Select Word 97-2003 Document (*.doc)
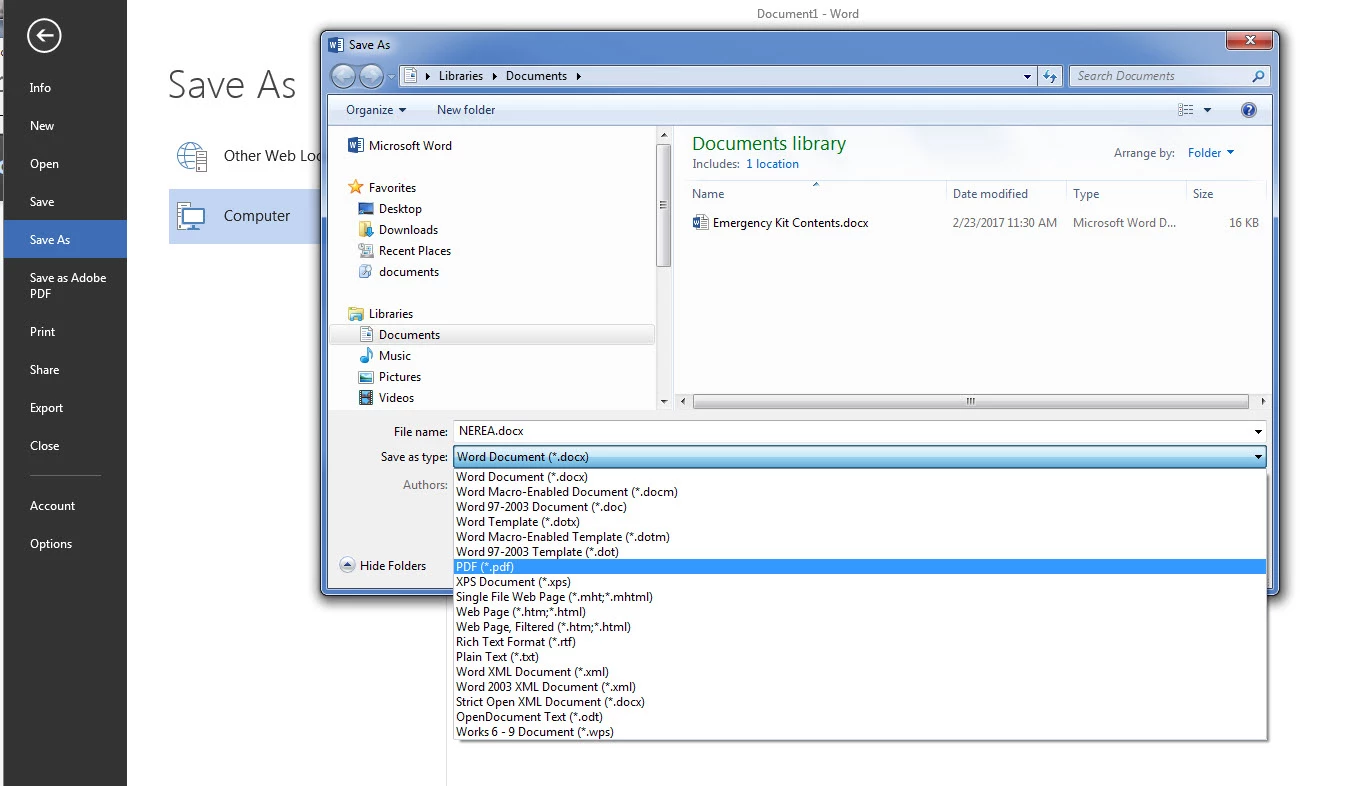 [860, 507]
